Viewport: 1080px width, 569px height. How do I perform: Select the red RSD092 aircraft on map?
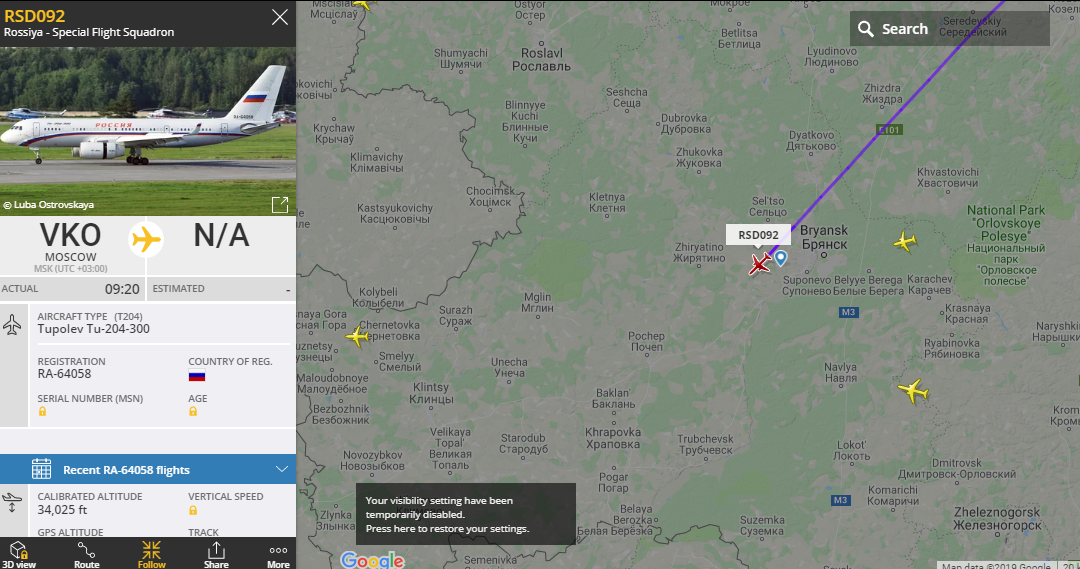(760, 263)
